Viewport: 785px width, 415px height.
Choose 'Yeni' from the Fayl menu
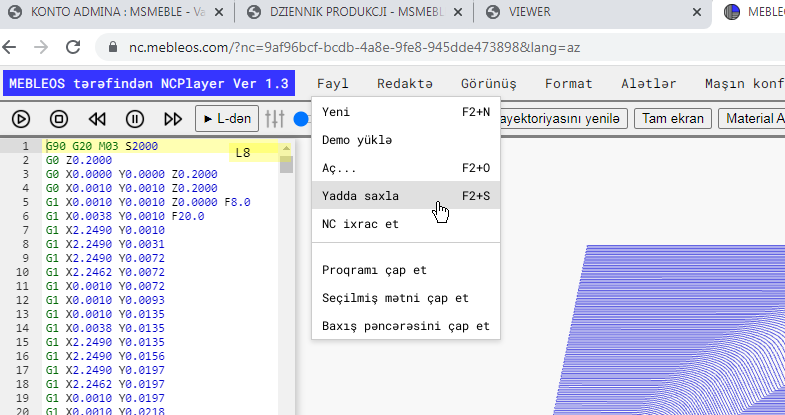tap(406, 112)
